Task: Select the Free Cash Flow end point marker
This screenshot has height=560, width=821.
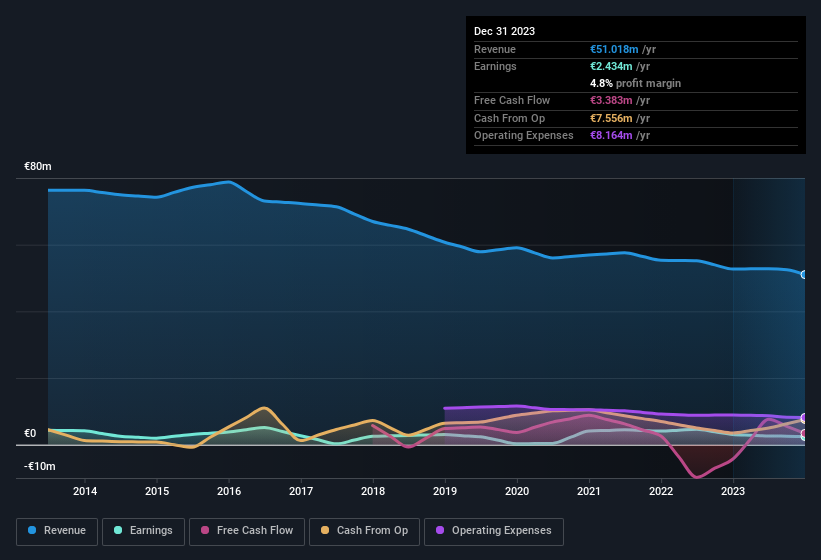Action: click(804, 433)
